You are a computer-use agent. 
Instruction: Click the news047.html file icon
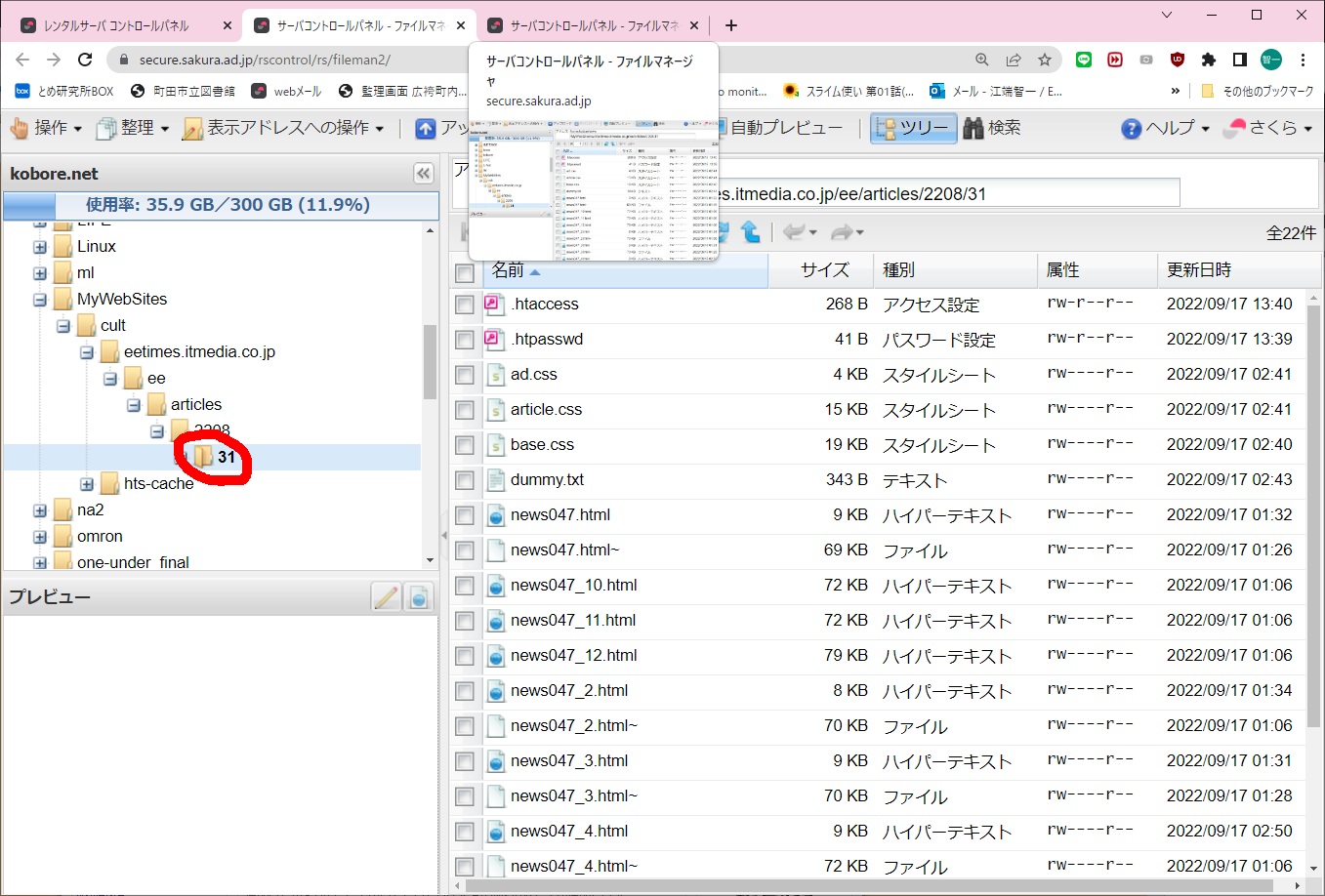coord(495,515)
